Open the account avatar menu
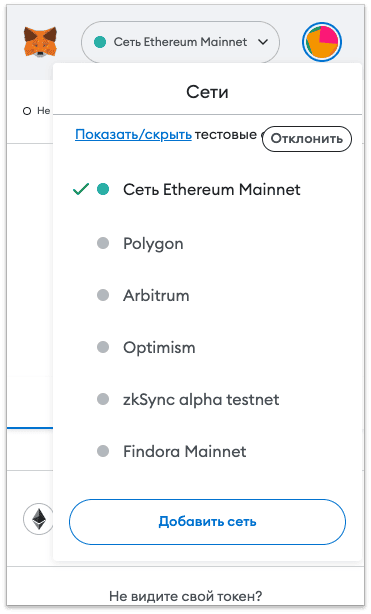This screenshot has width=371, height=614. (322, 42)
